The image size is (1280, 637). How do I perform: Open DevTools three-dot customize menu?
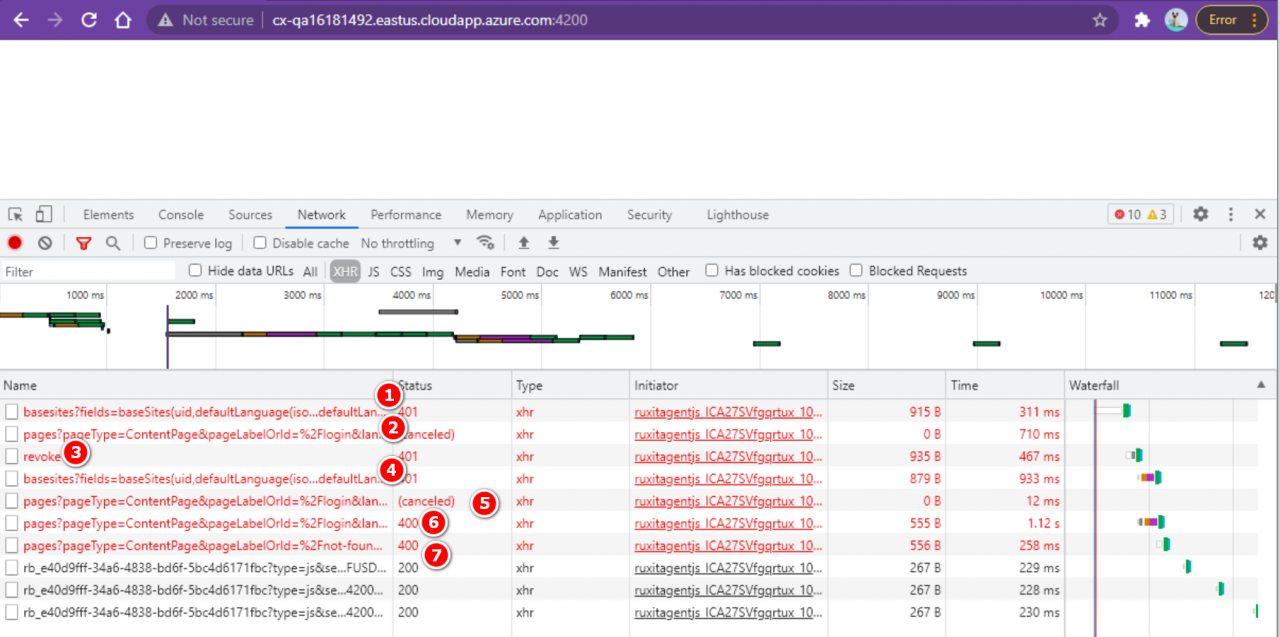tap(1231, 214)
